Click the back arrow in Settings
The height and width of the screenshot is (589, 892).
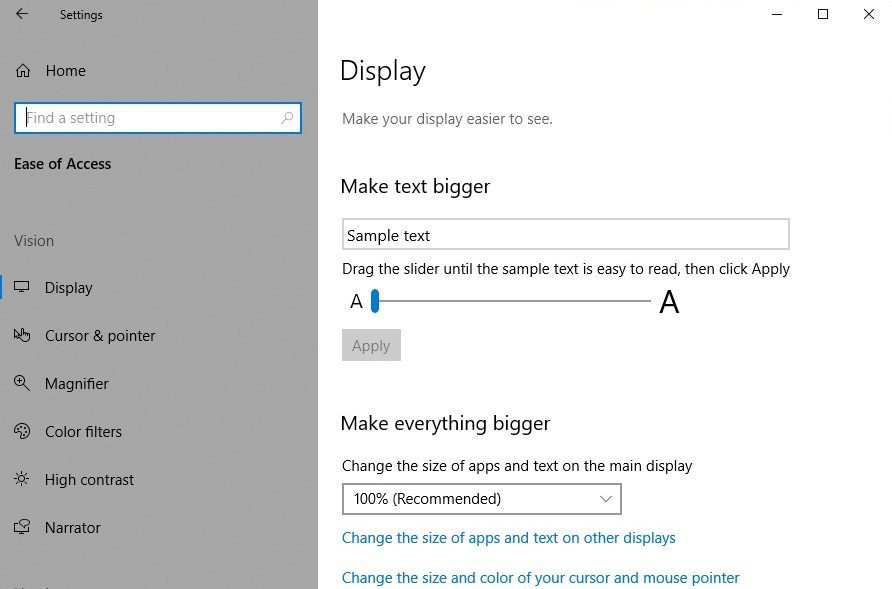pos(22,14)
